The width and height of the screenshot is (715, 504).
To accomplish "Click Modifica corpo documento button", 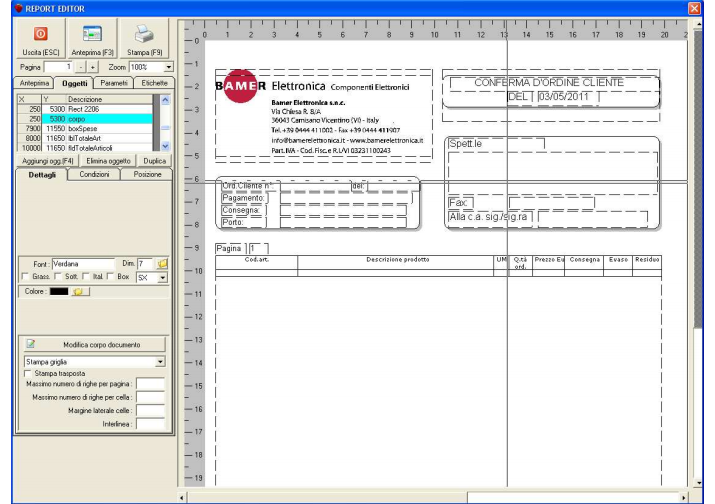I will (x=94, y=344).
